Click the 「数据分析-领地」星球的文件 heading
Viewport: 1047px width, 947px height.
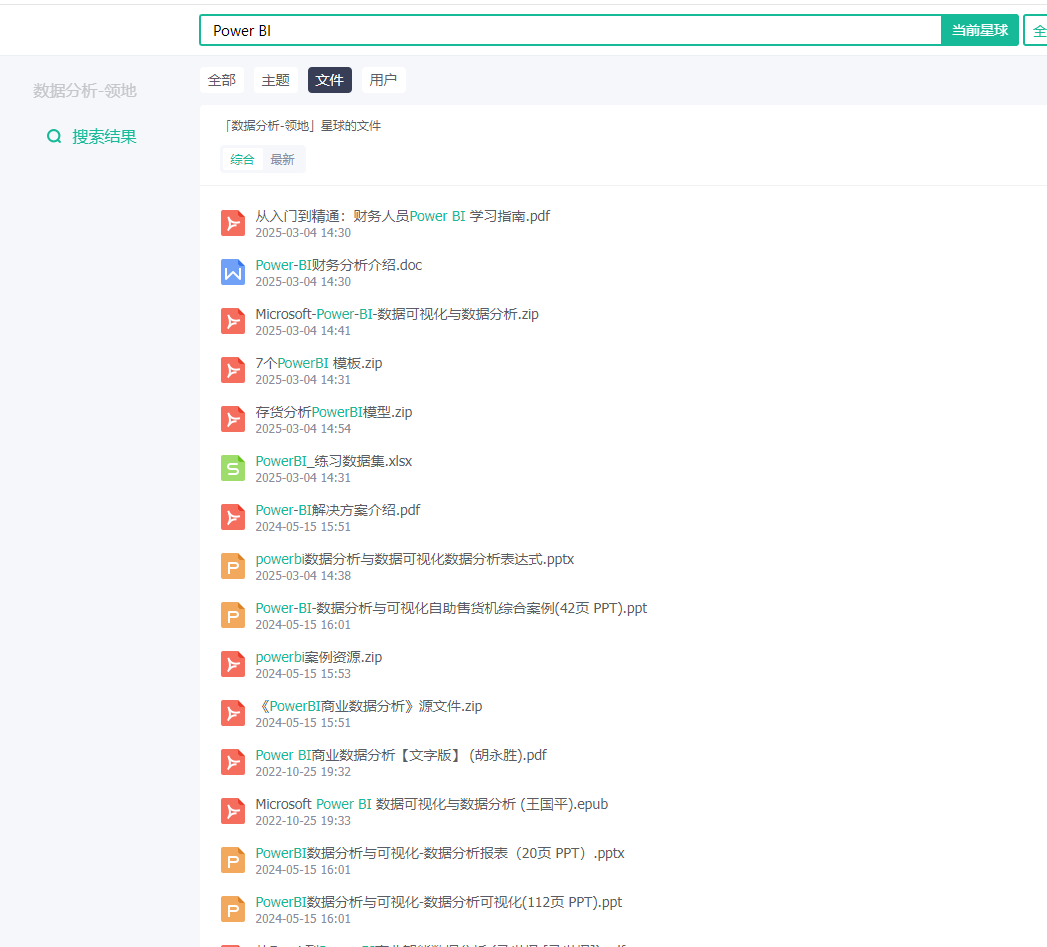(x=302, y=126)
